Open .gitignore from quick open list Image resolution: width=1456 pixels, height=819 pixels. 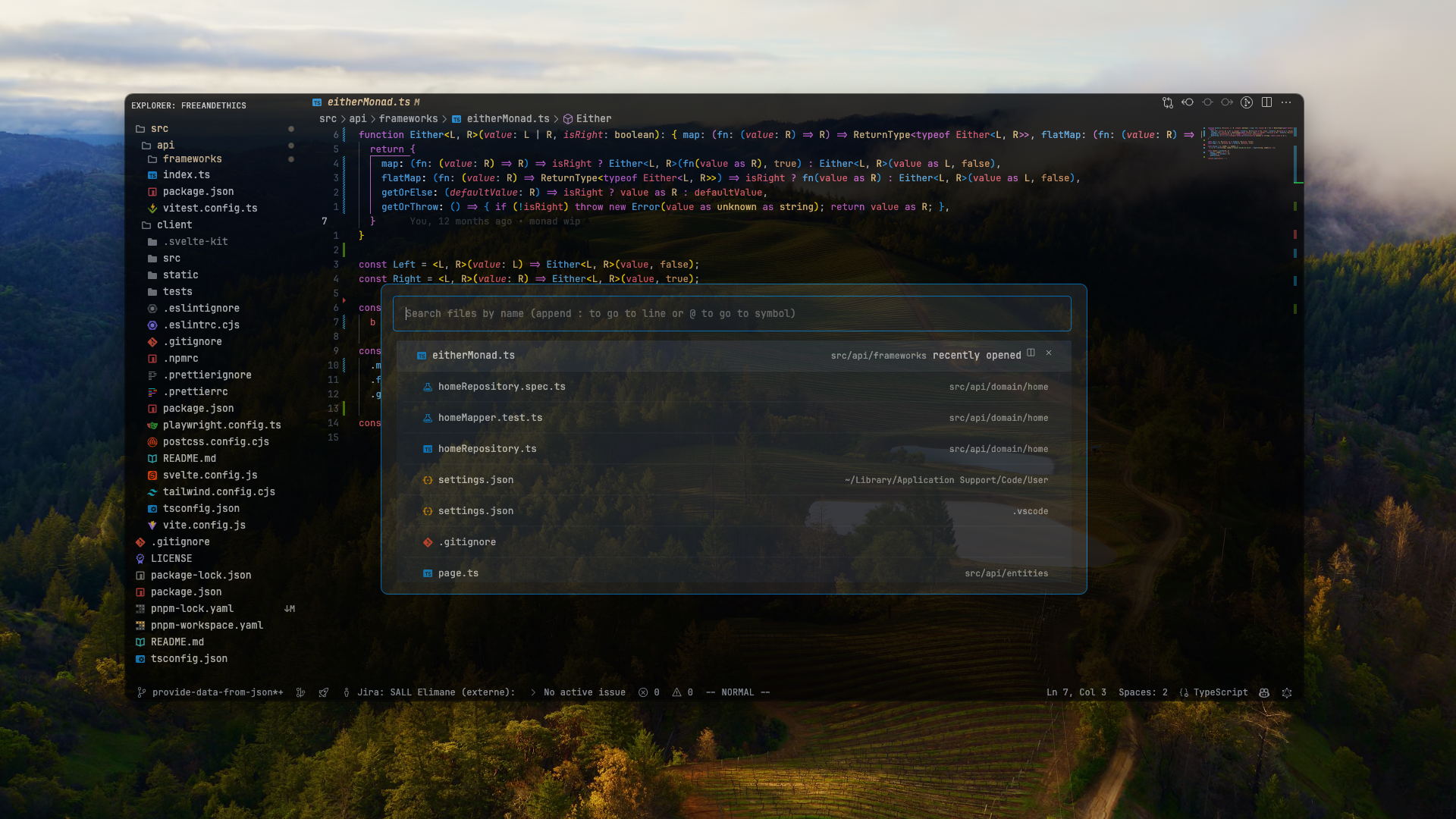tap(733, 542)
